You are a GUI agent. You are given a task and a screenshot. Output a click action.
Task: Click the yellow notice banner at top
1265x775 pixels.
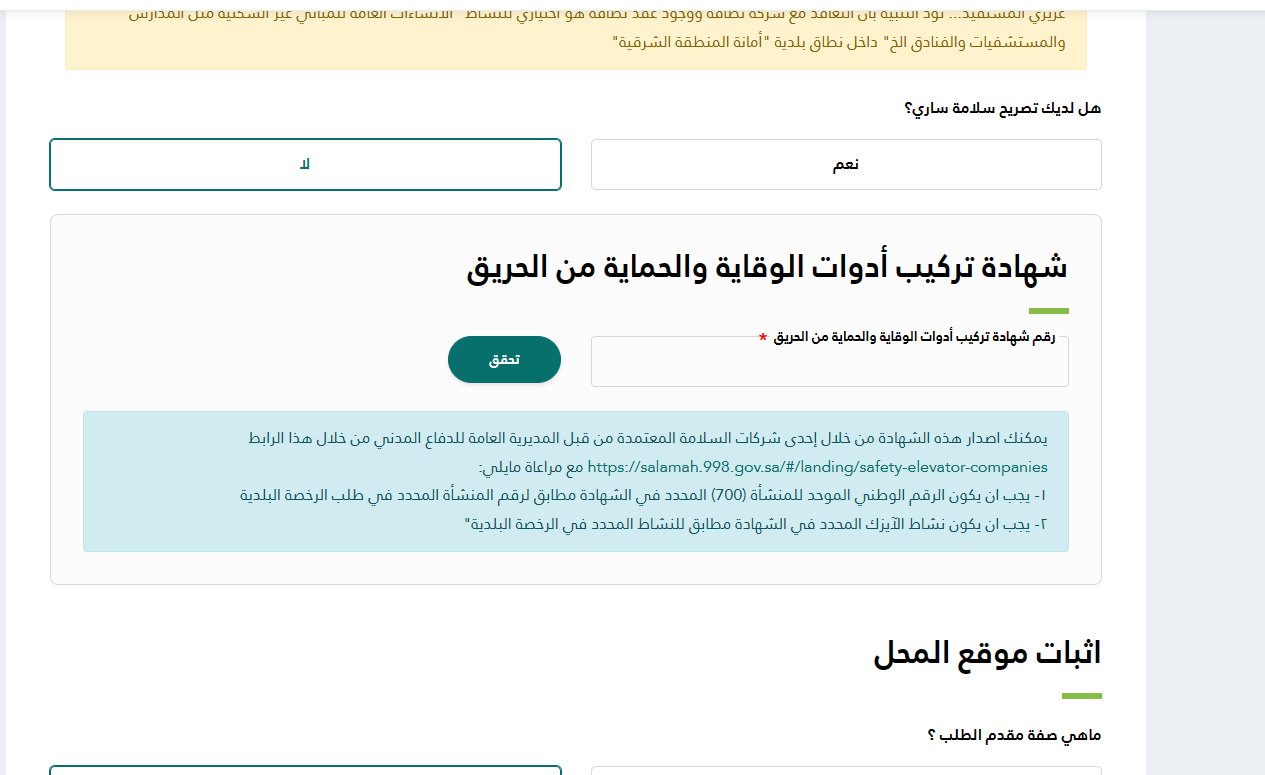[575, 35]
